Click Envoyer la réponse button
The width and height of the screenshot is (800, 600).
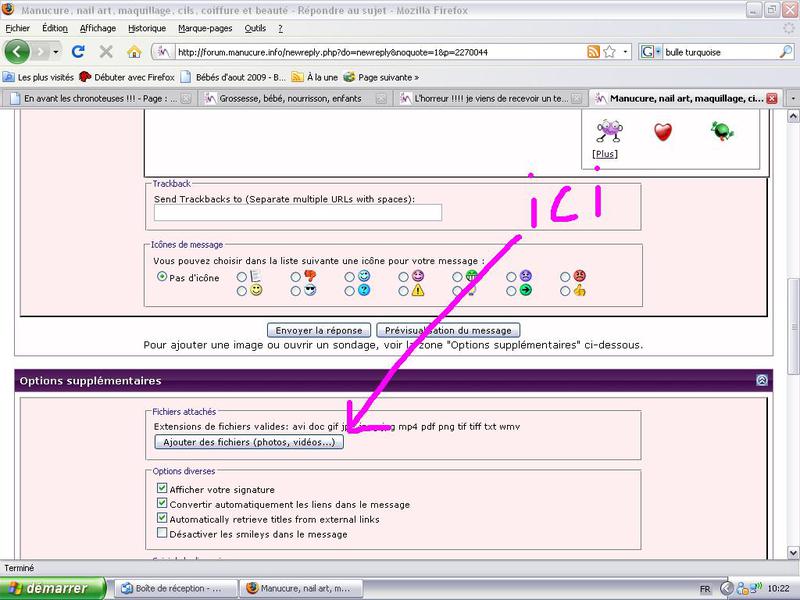[319, 330]
